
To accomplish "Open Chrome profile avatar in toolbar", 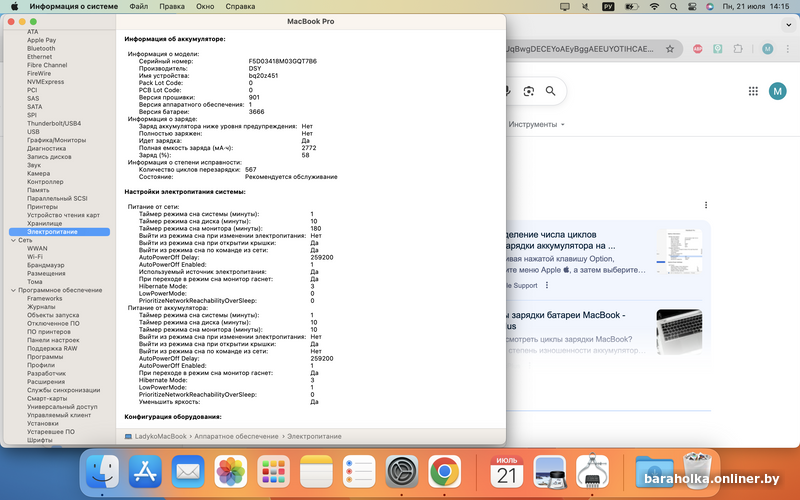I will (767, 49).
